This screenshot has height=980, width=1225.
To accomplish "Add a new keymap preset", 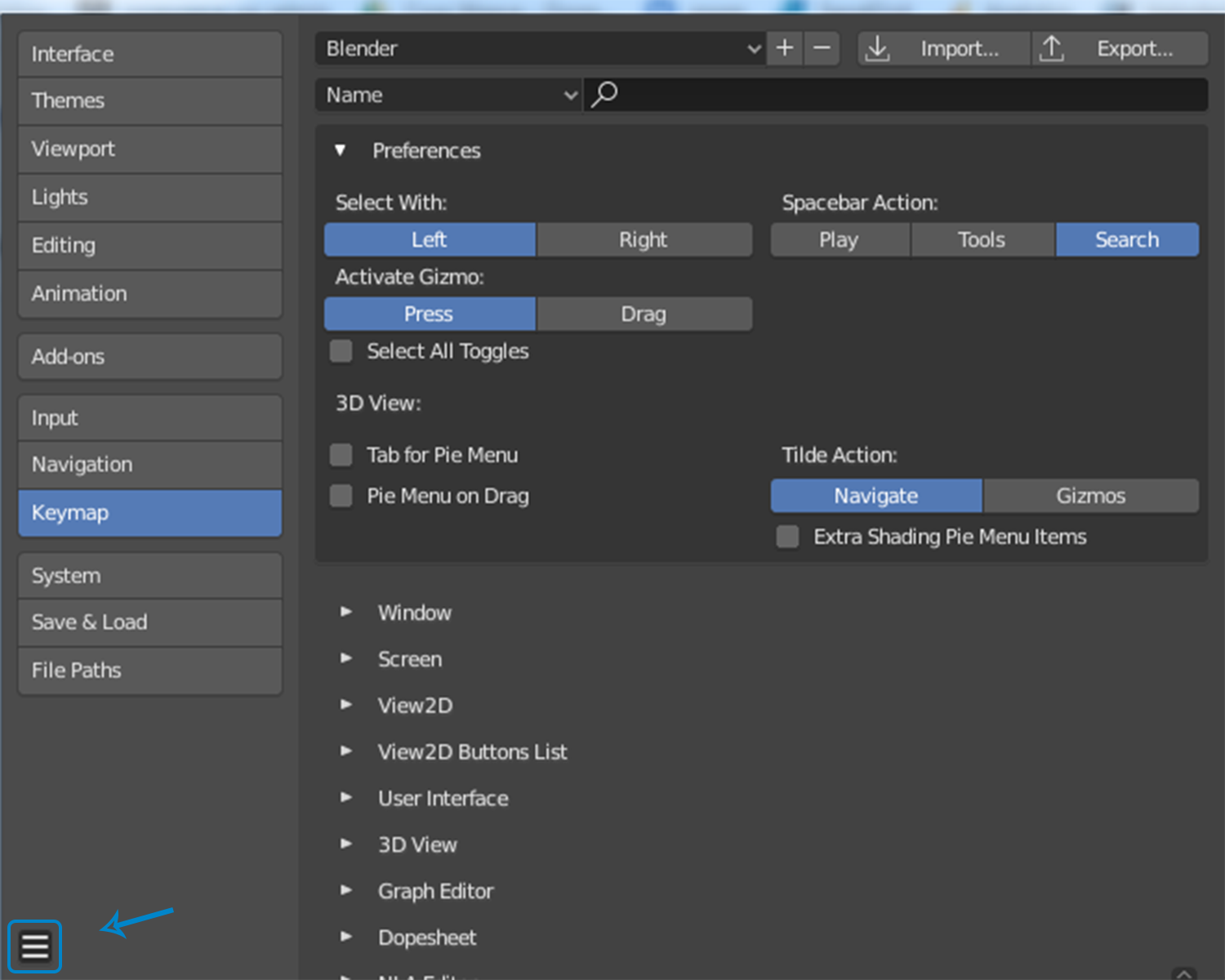I will pos(785,48).
